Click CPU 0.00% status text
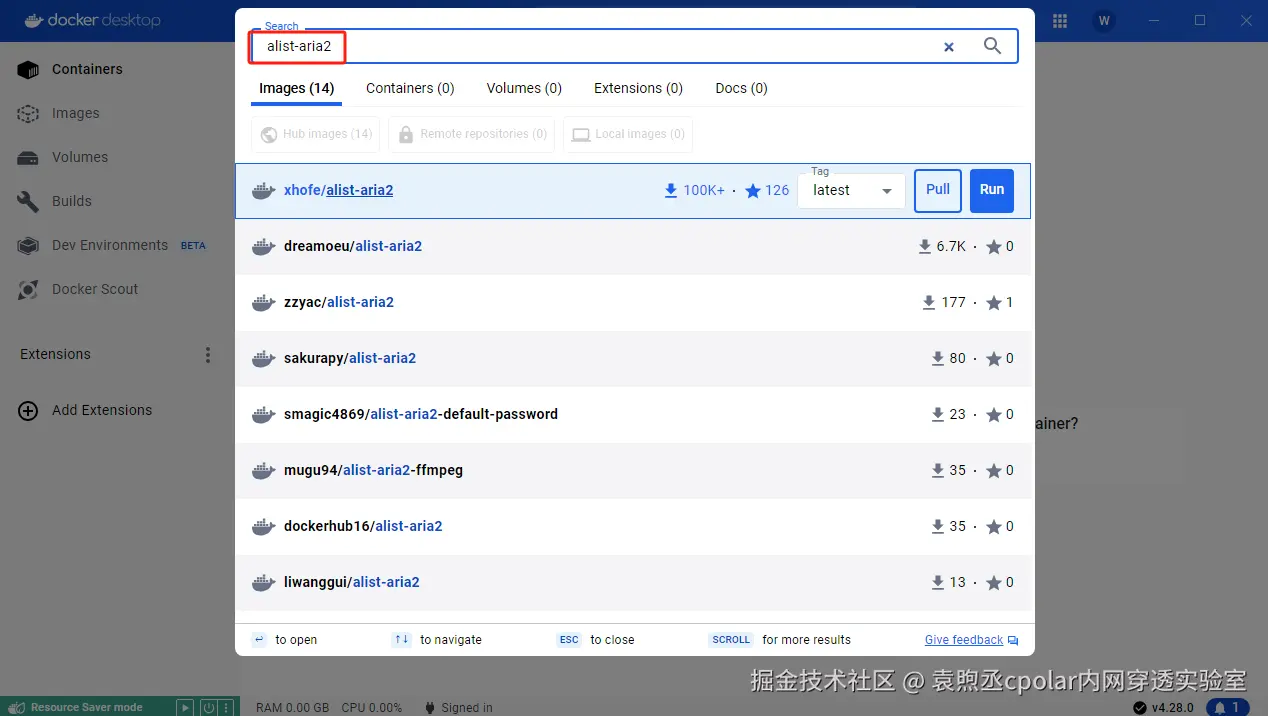 pyautogui.click(x=371, y=707)
